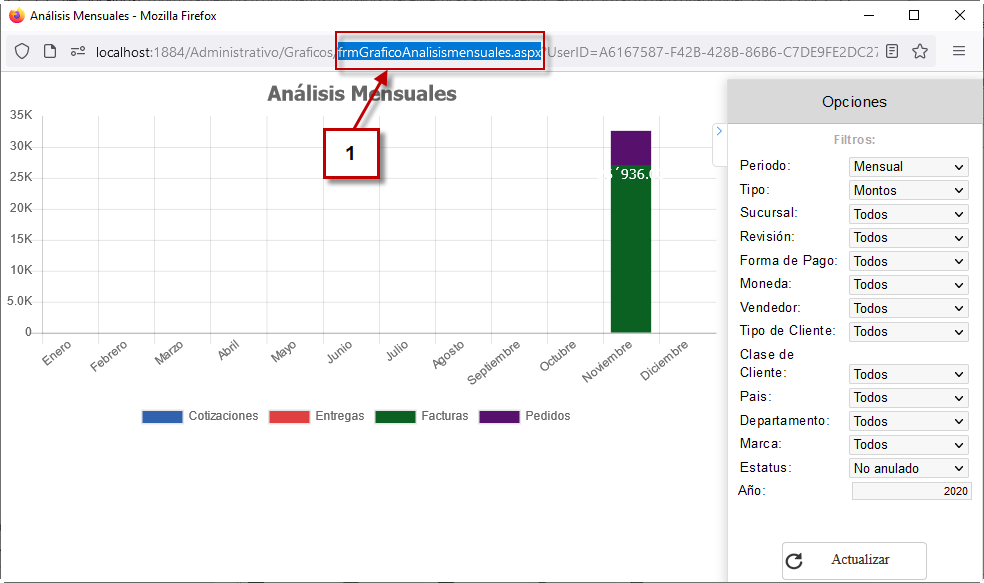Select the Vendedor dropdown

908,309
